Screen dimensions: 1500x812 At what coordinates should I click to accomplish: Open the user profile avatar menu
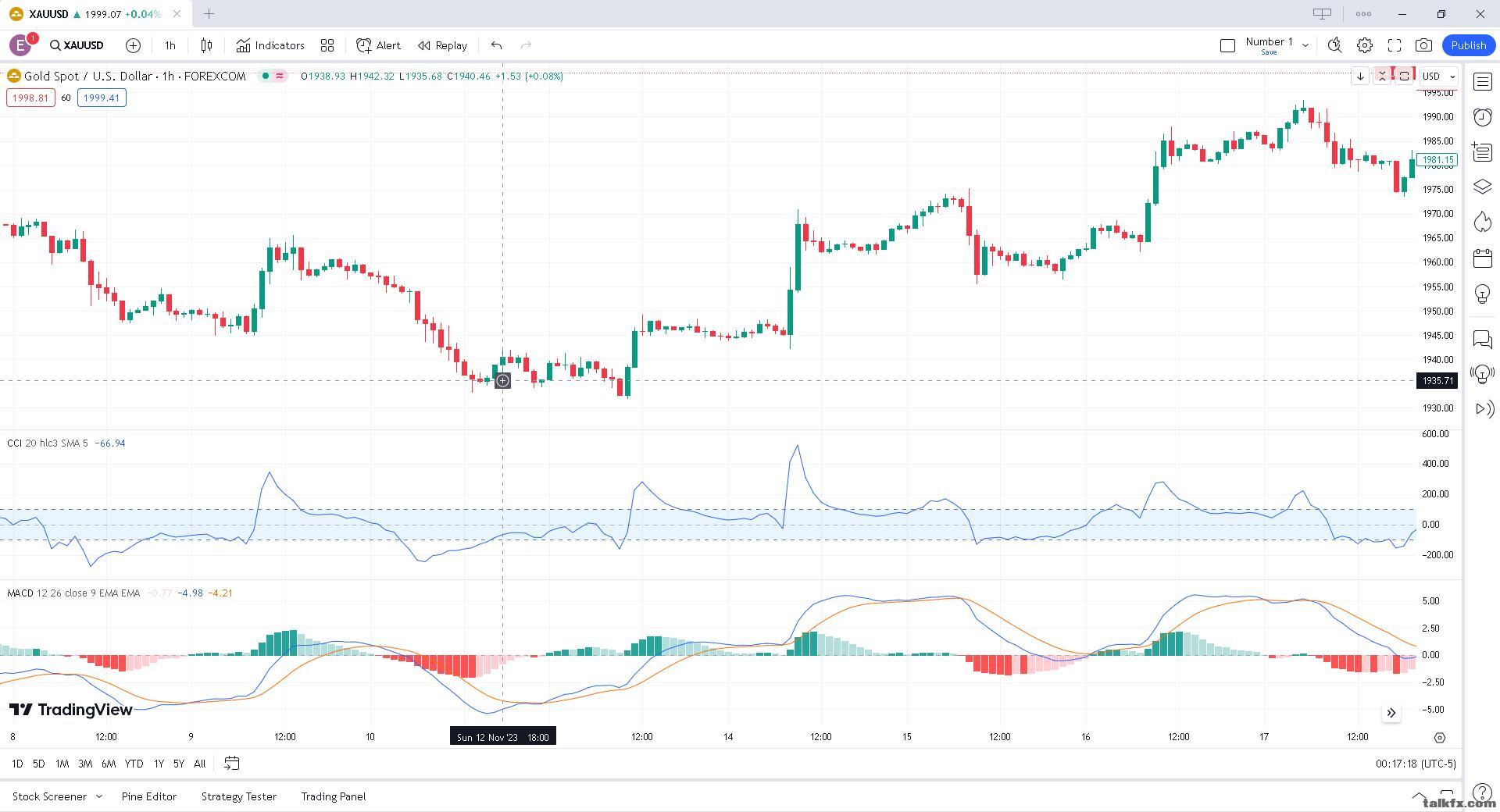pyautogui.click(x=21, y=45)
